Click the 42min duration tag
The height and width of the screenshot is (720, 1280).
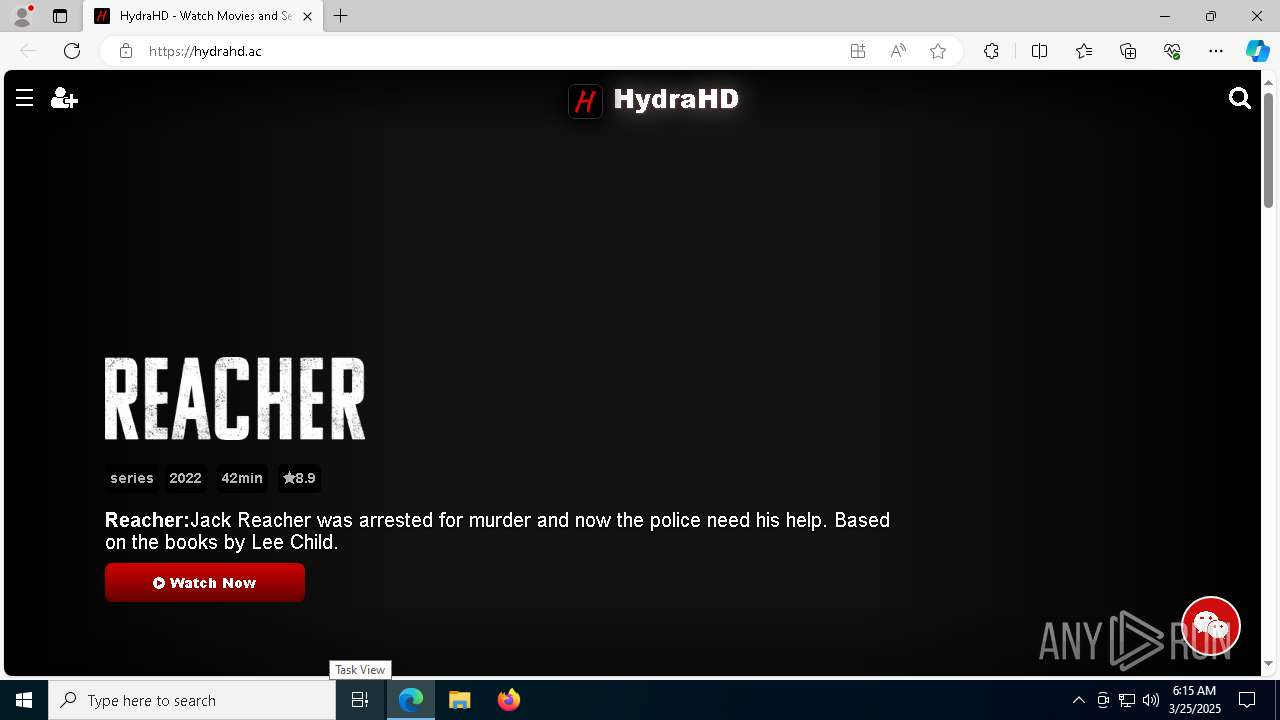[x=242, y=478]
